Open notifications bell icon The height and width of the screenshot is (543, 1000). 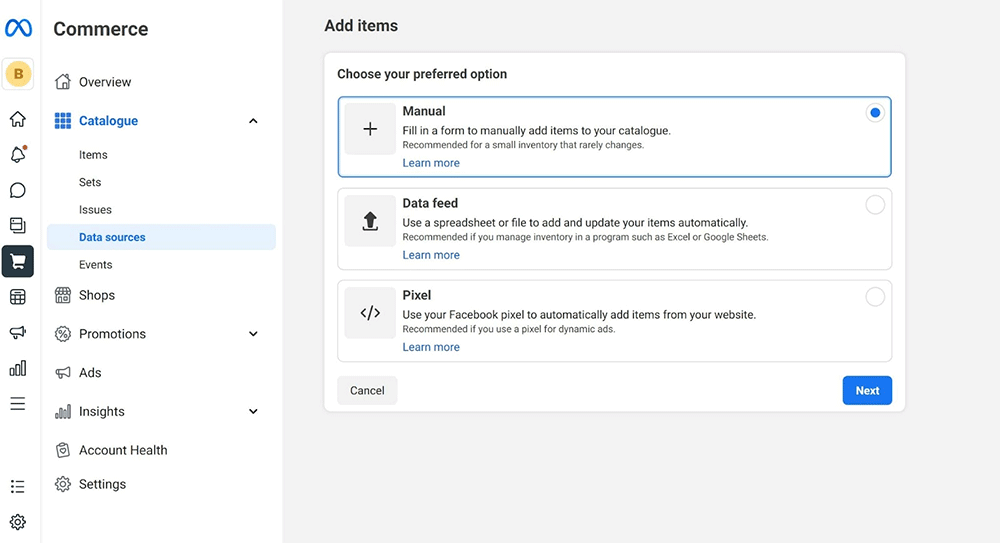coord(18,155)
